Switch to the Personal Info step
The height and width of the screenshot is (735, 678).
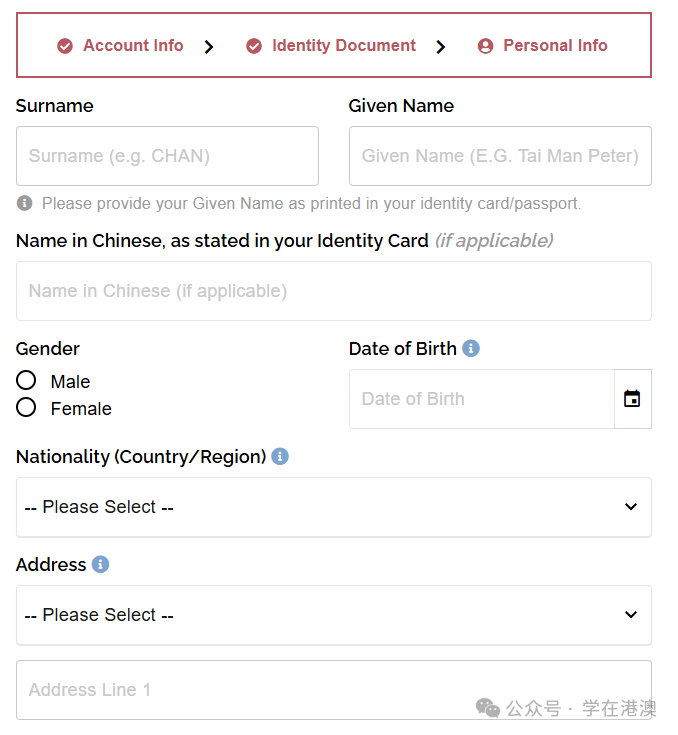[555, 46]
